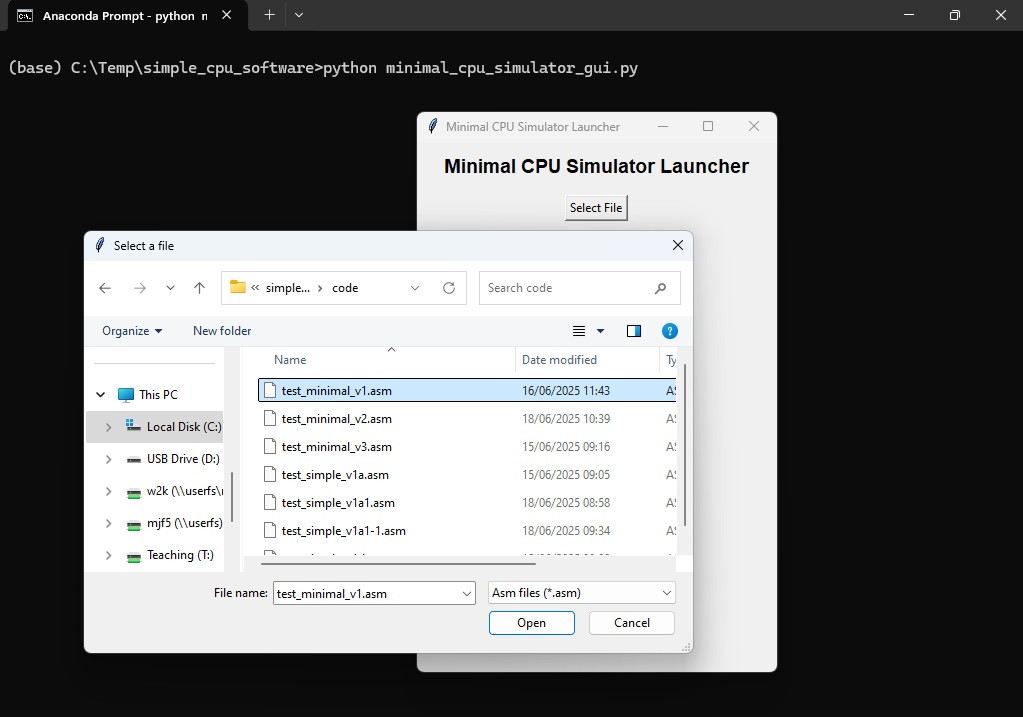
Task: Open the Asm files type filter
Action: pyautogui.click(x=582, y=593)
